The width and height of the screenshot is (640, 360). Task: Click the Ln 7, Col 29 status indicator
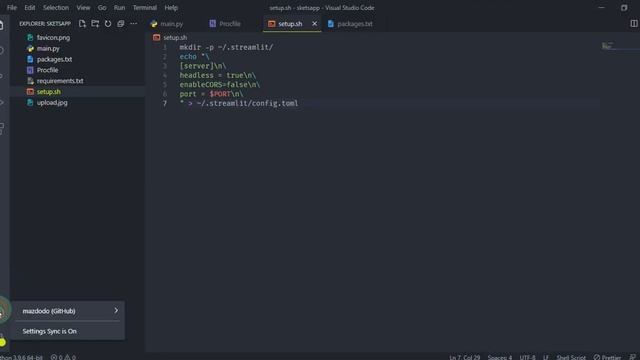[464, 357]
